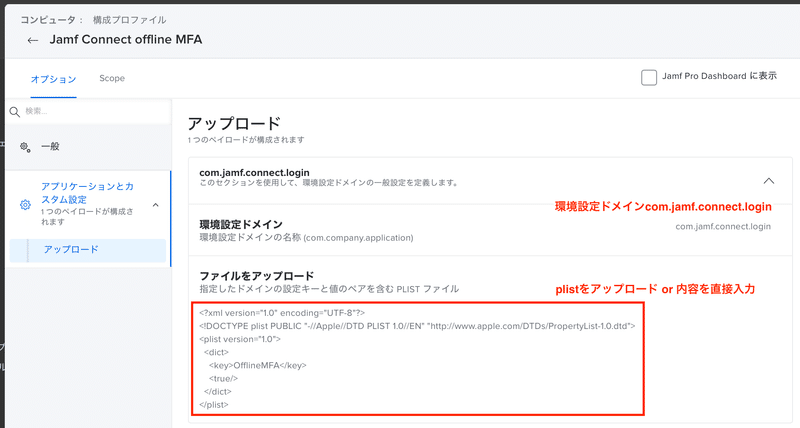The width and height of the screenshot is (800, 428).
Task: Collapse the com.jamf.connect.login section chevron
Action: 768,181
